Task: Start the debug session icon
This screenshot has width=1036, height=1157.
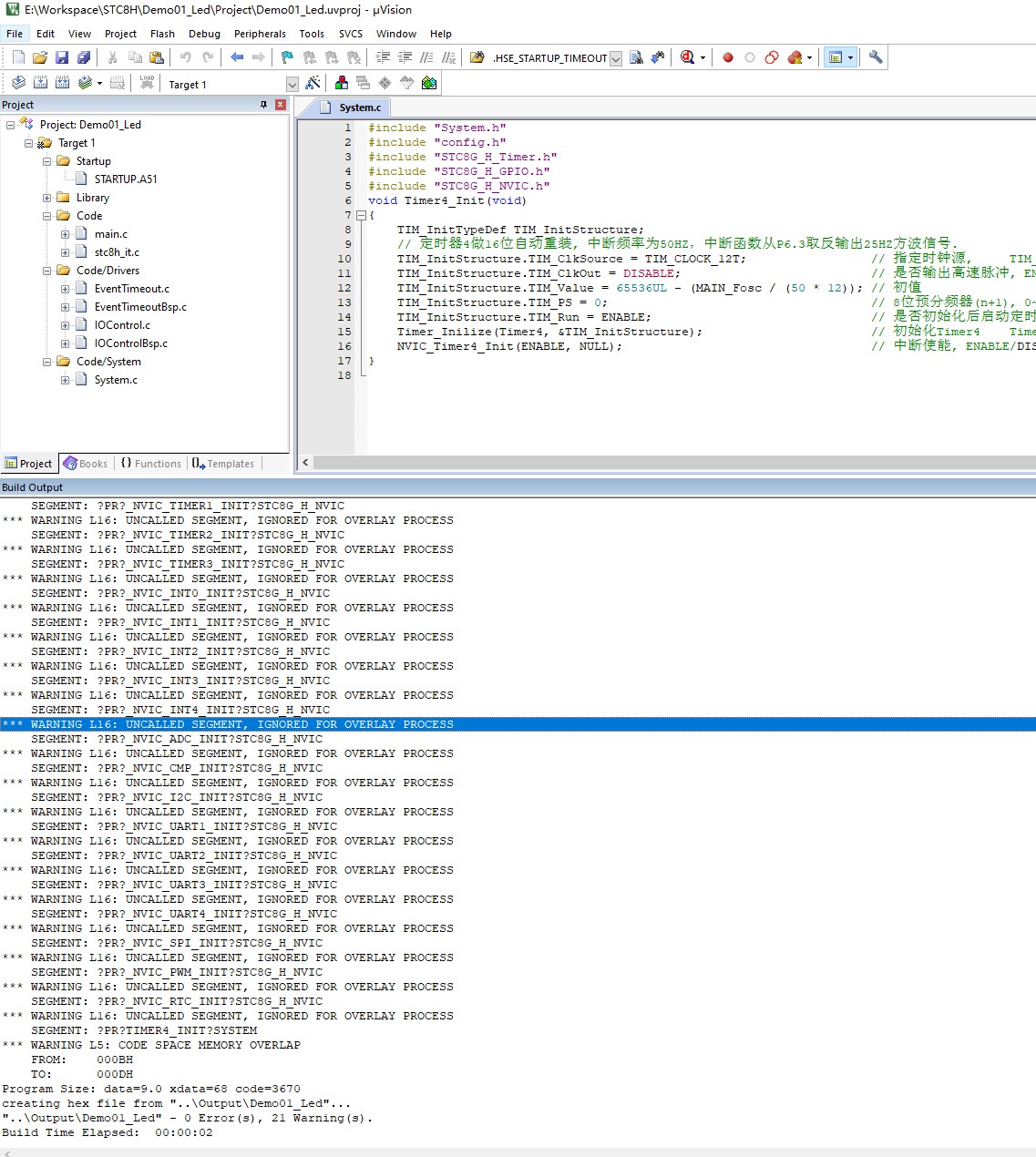Action: tap(688, 57)
